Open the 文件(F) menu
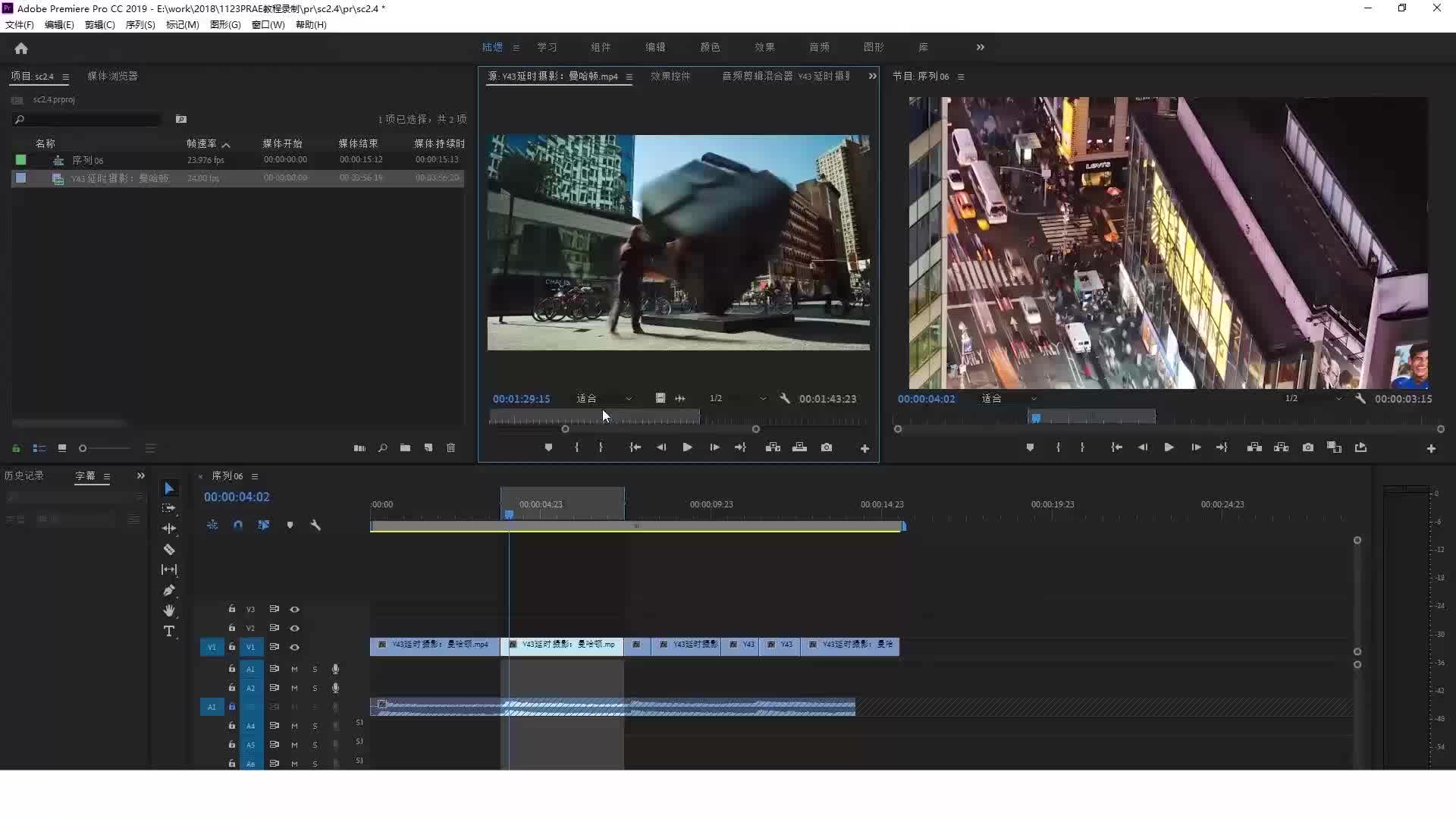 pyautogui.click(x=18, y=24)
